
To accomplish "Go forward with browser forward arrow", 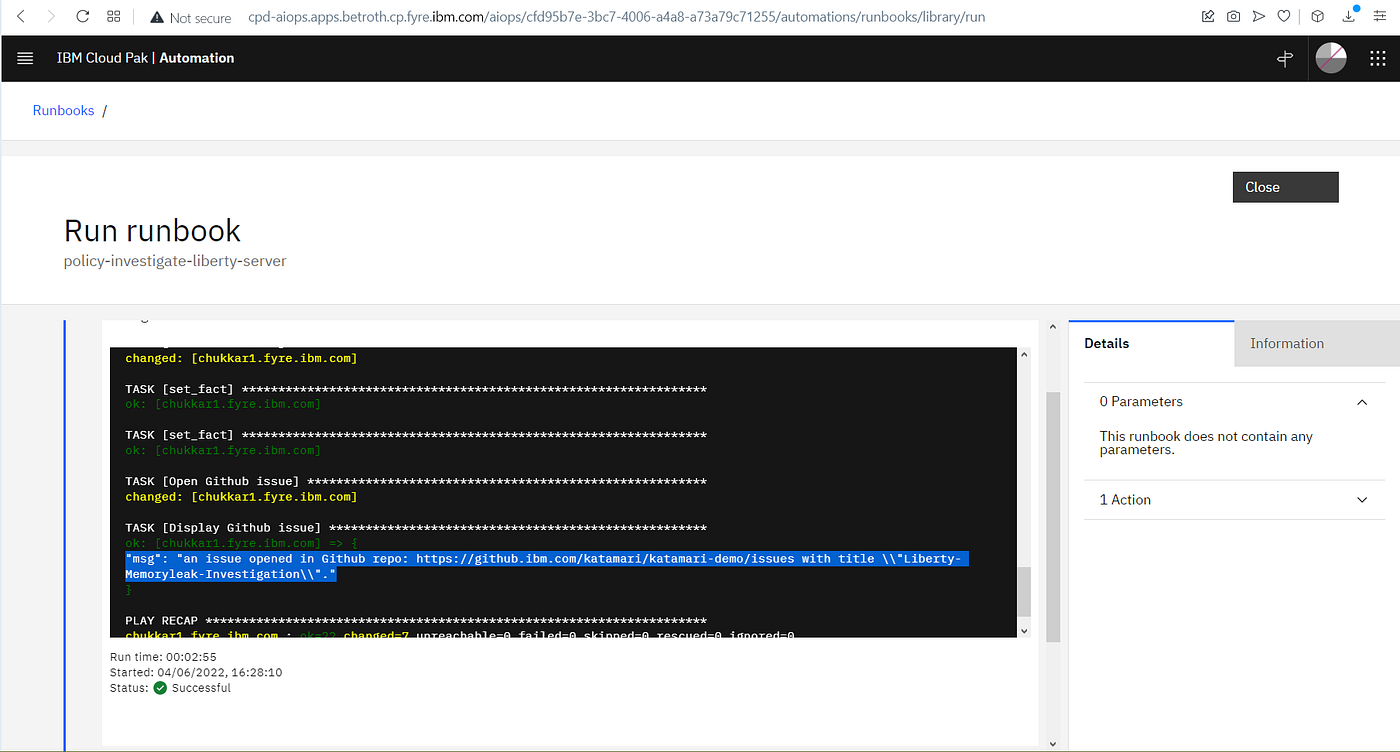I will 51,17.
